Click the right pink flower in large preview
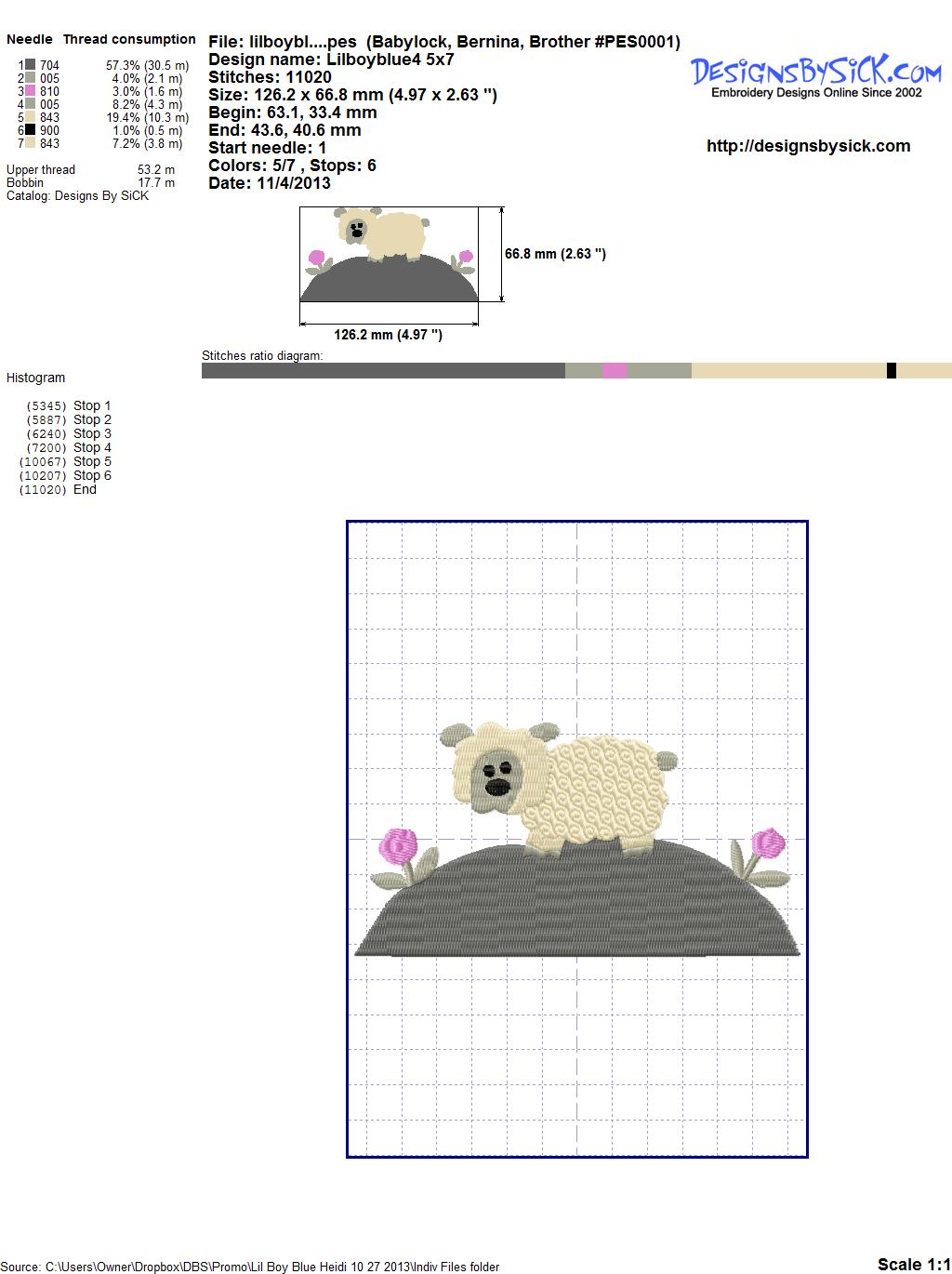952x1274 pixels. pyautogui.click(x=768, y=843)
